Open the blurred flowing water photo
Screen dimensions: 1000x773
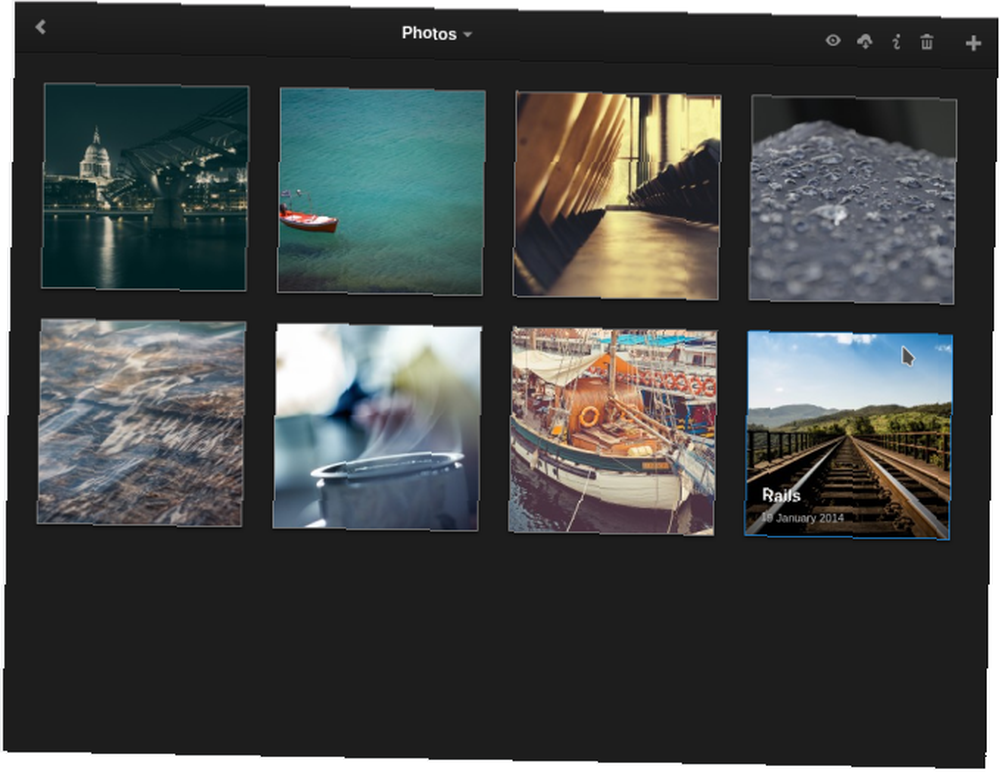[141, 423]
